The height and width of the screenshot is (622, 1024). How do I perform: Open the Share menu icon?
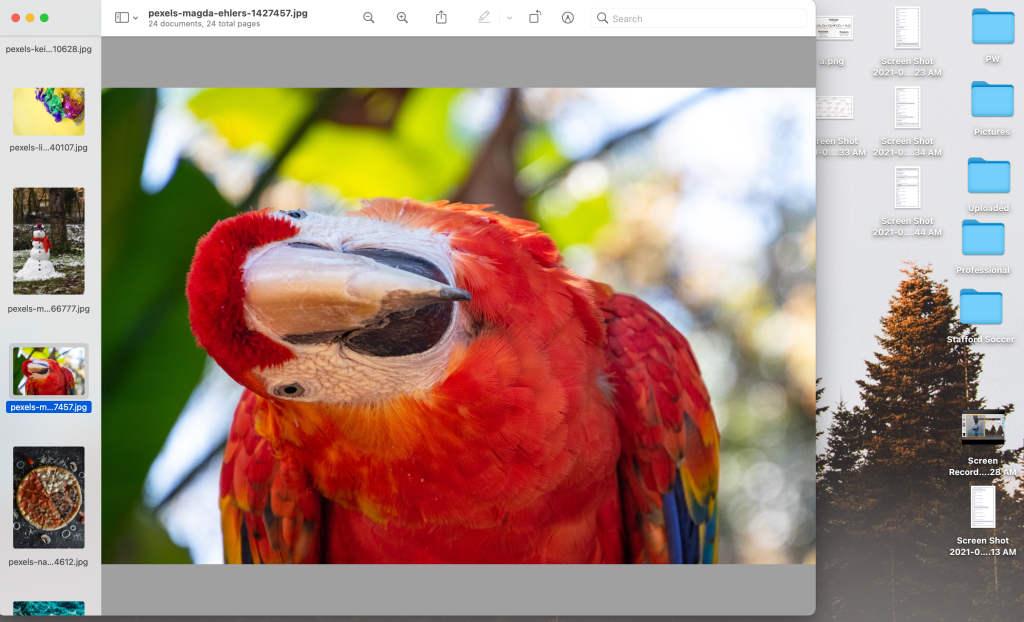click(x=441, y=18)
